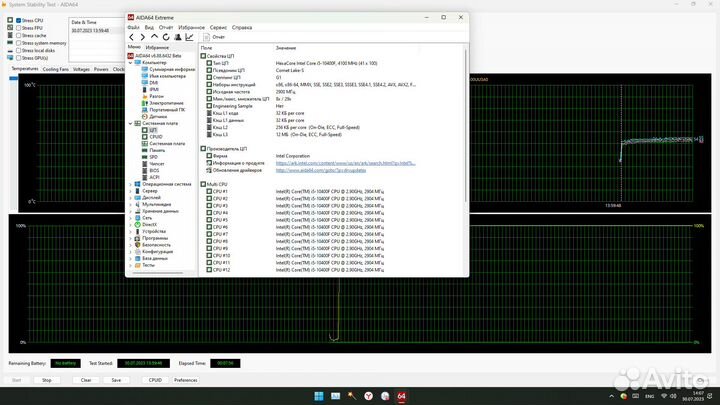The width and height of the screenshot is (720, 405).
Task: Expand the Операционная система tree node
Action: click(130, 184)
